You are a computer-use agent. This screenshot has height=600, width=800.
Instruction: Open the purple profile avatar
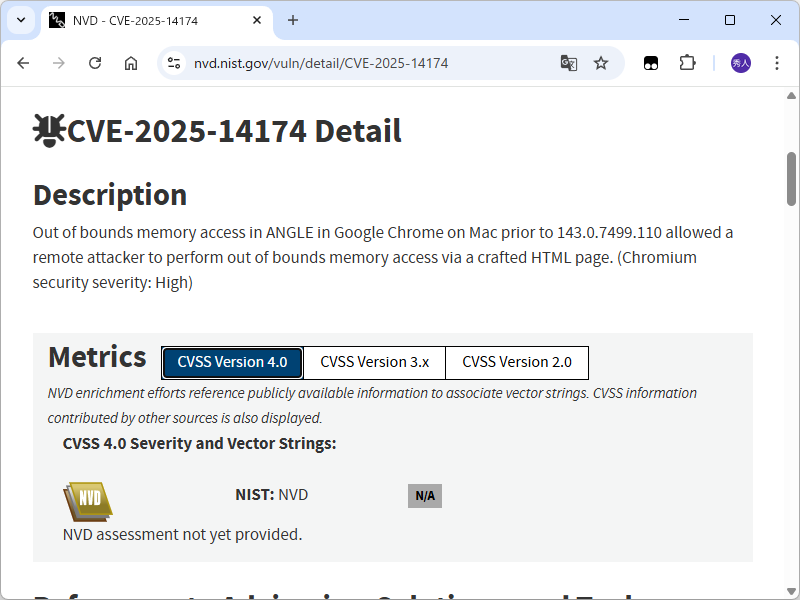coord(741,63)
